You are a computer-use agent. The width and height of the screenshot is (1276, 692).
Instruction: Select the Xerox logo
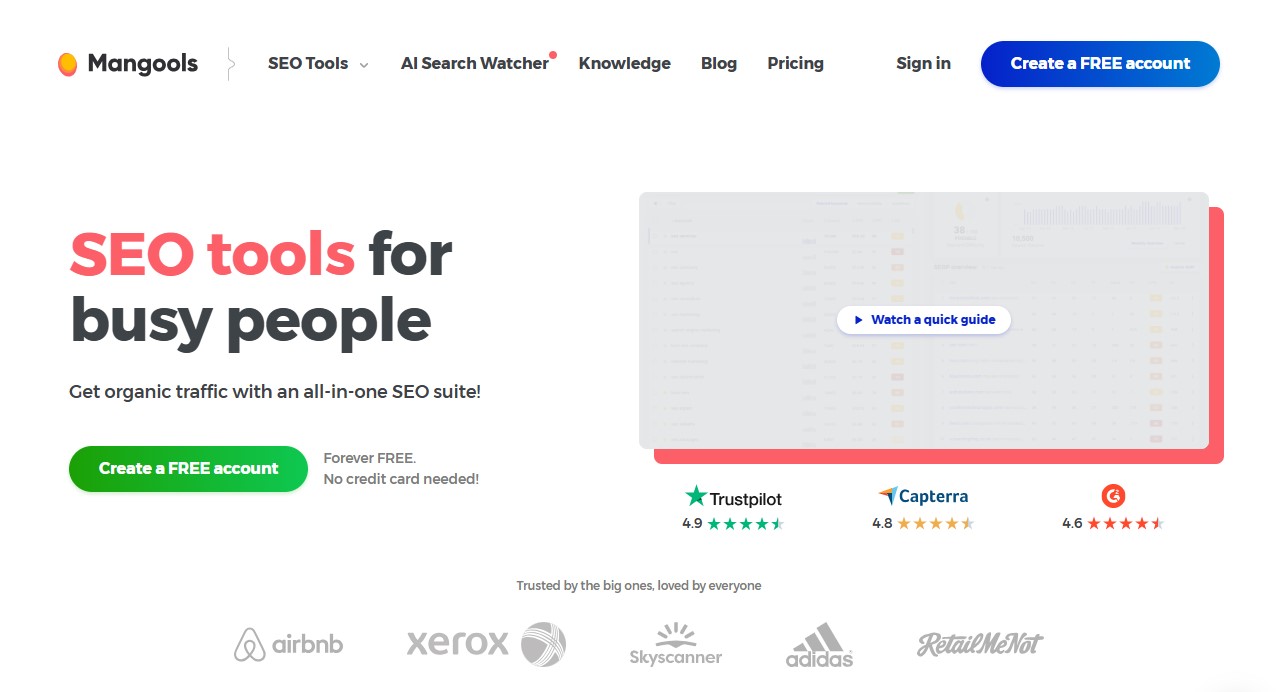point(485,644)
